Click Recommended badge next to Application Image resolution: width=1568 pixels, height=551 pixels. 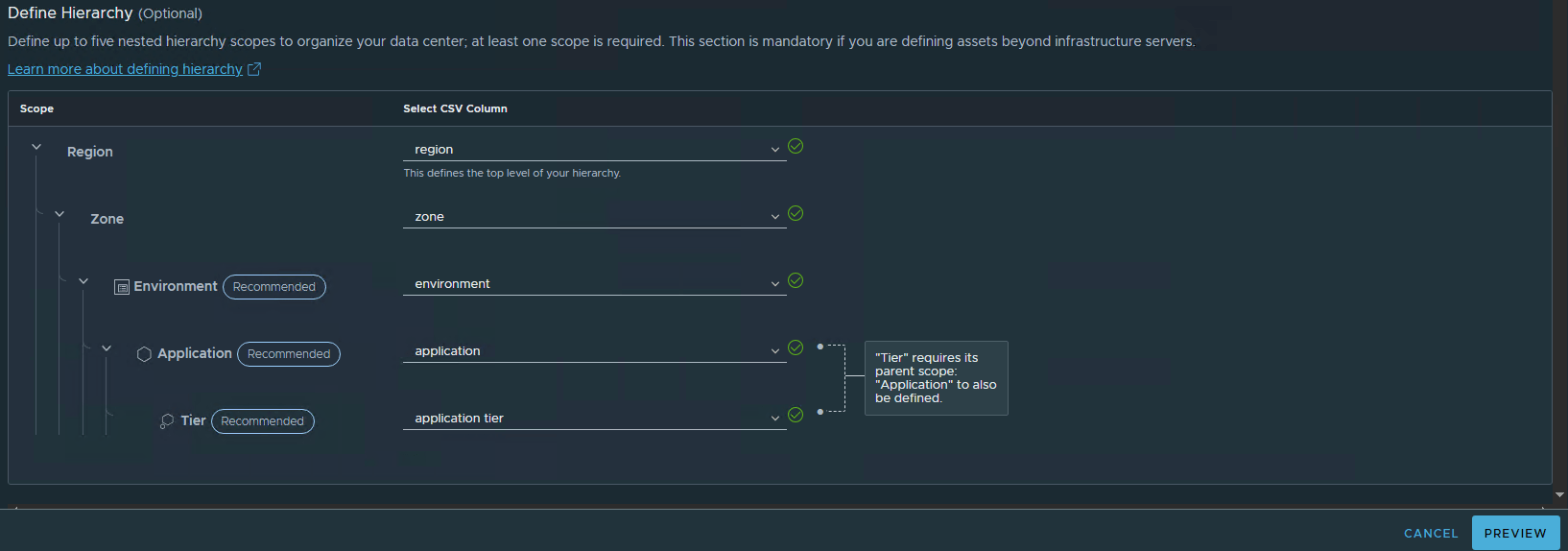(289, 354)
